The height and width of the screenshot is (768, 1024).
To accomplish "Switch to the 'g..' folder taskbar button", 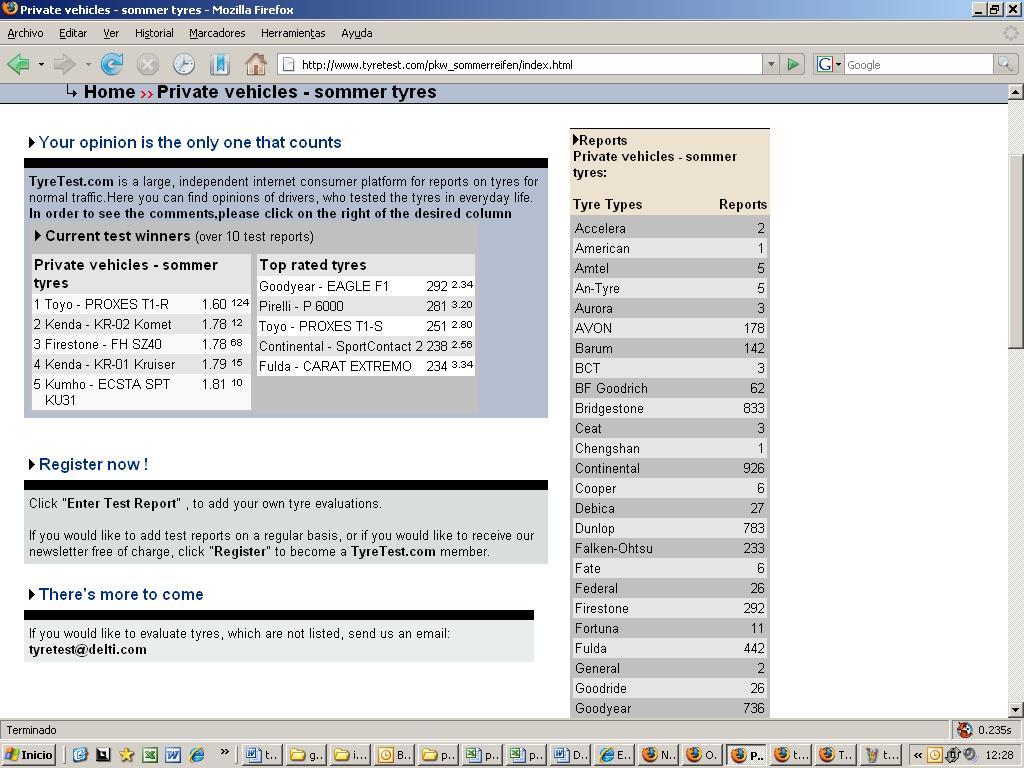I will tap(306, 755).
